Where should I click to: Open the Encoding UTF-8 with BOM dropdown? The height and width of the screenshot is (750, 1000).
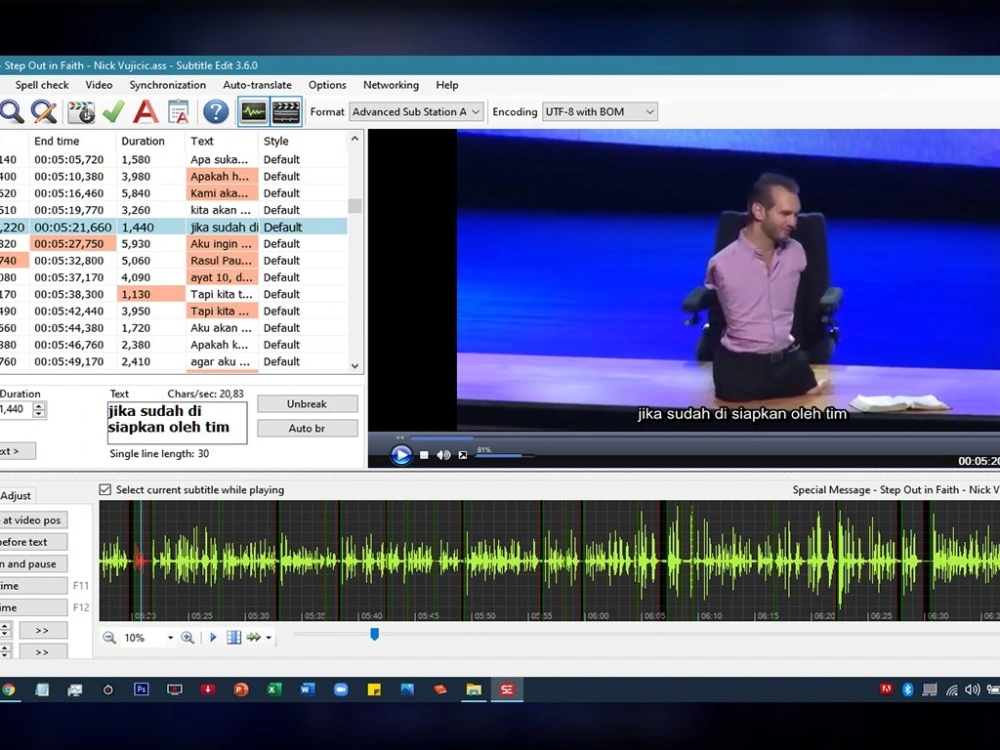pos(599,112)
